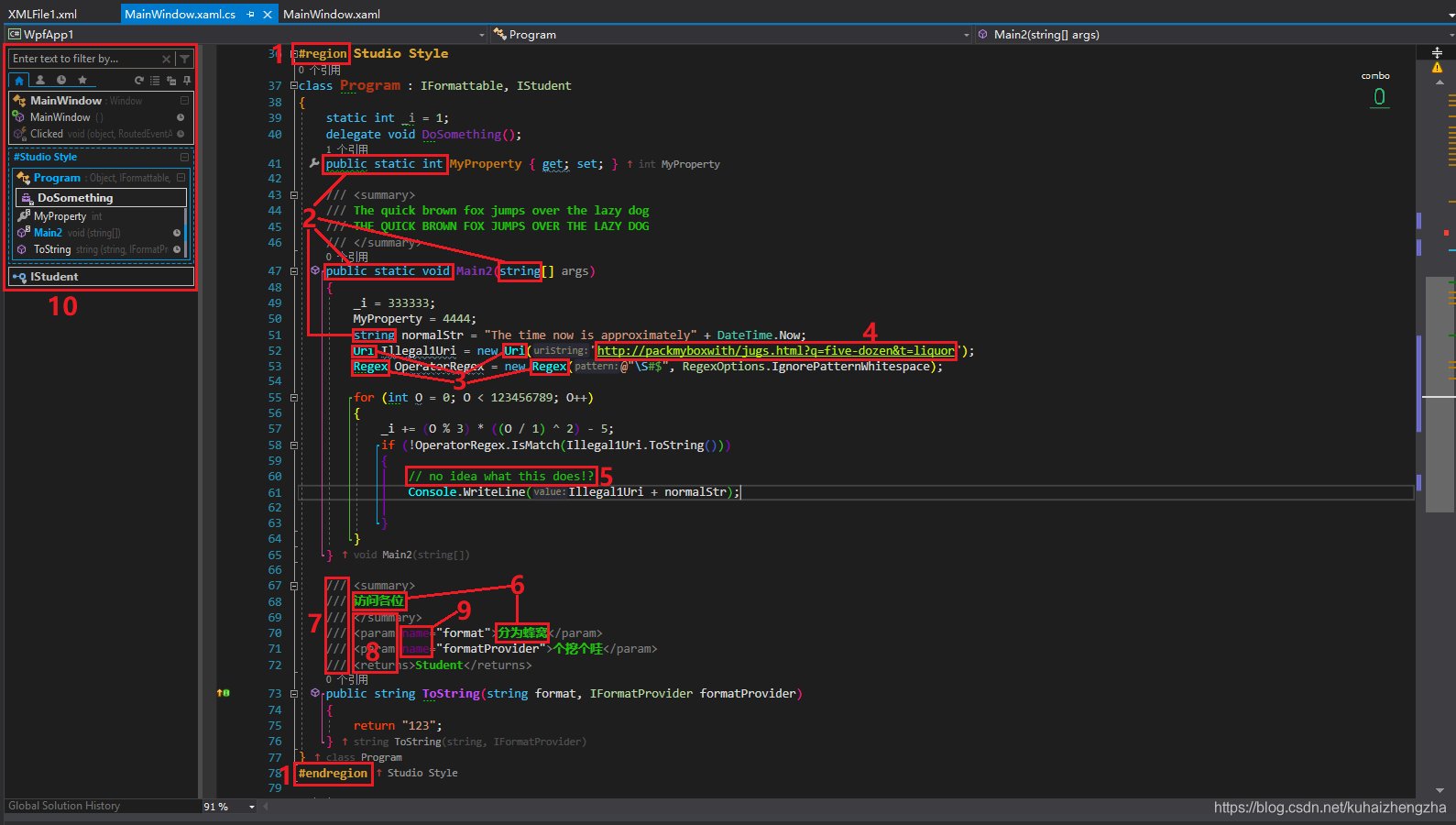Collapse the summary comment fold at line 43

pyautogui.click(x=294, y=194)
